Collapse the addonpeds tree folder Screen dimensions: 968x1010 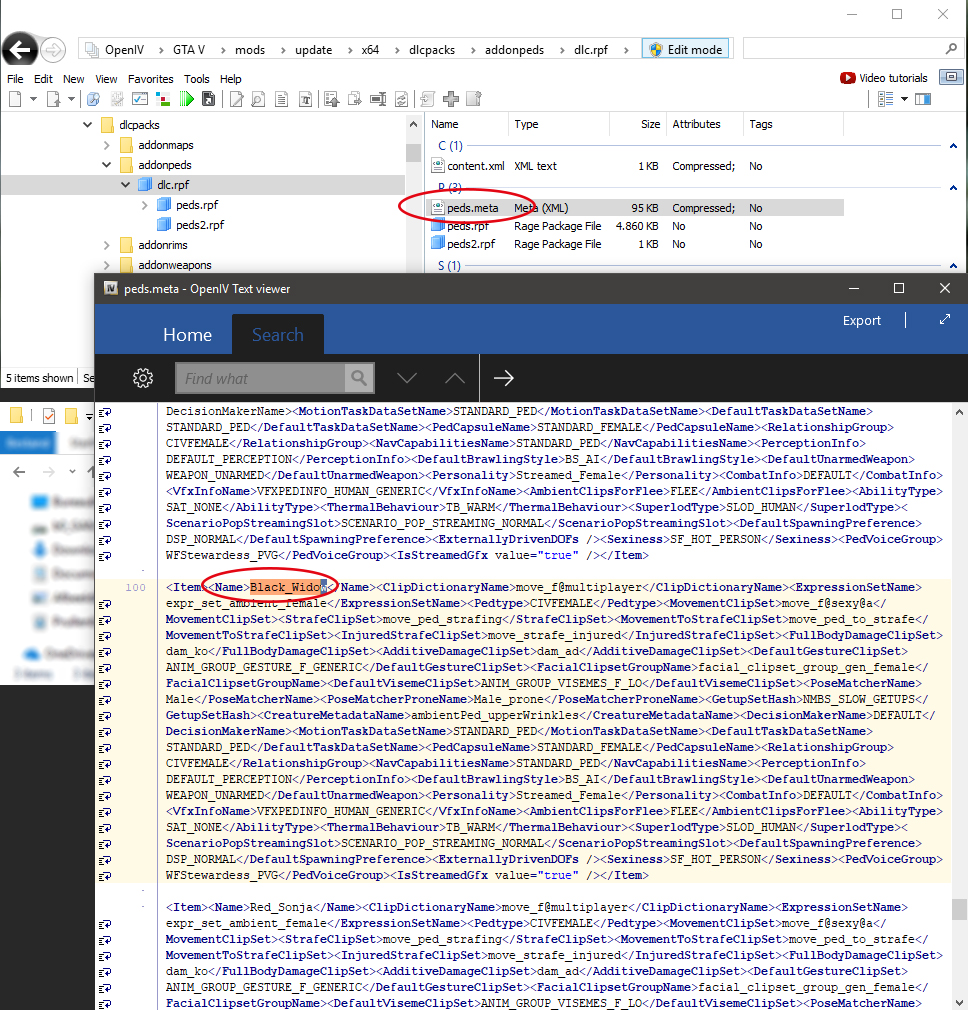click(107, 165)
